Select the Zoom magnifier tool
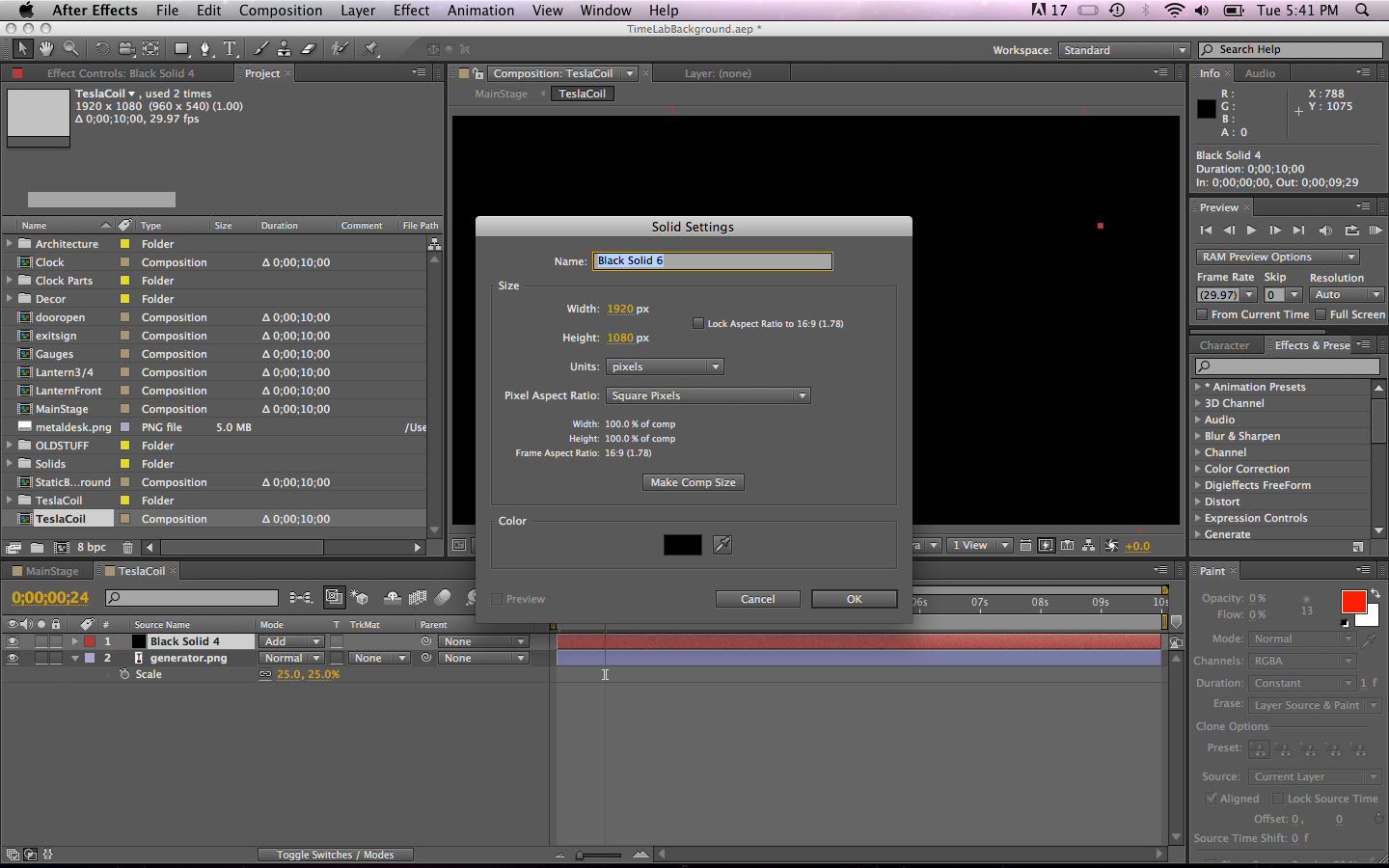 [x=70, y=48]
